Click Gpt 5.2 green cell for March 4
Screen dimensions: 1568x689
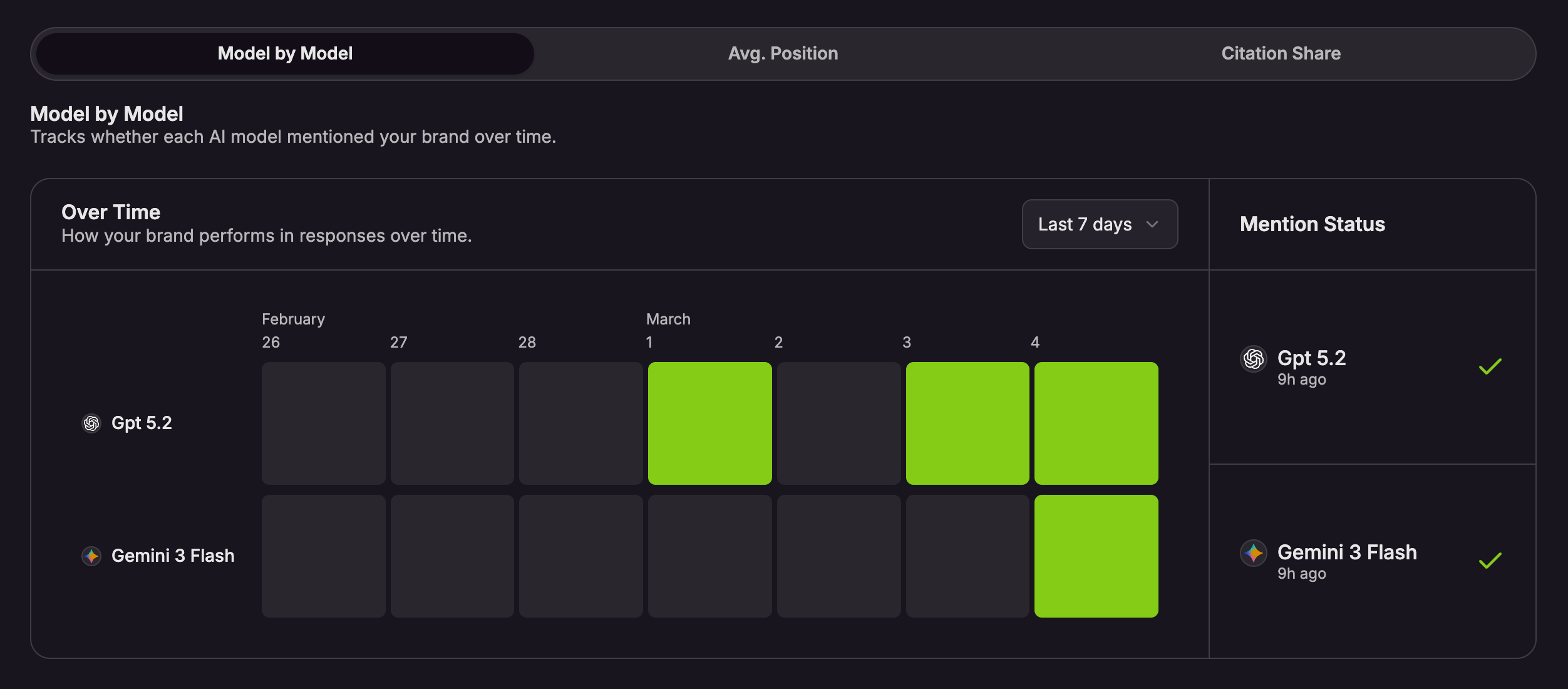coord(1096,423)
